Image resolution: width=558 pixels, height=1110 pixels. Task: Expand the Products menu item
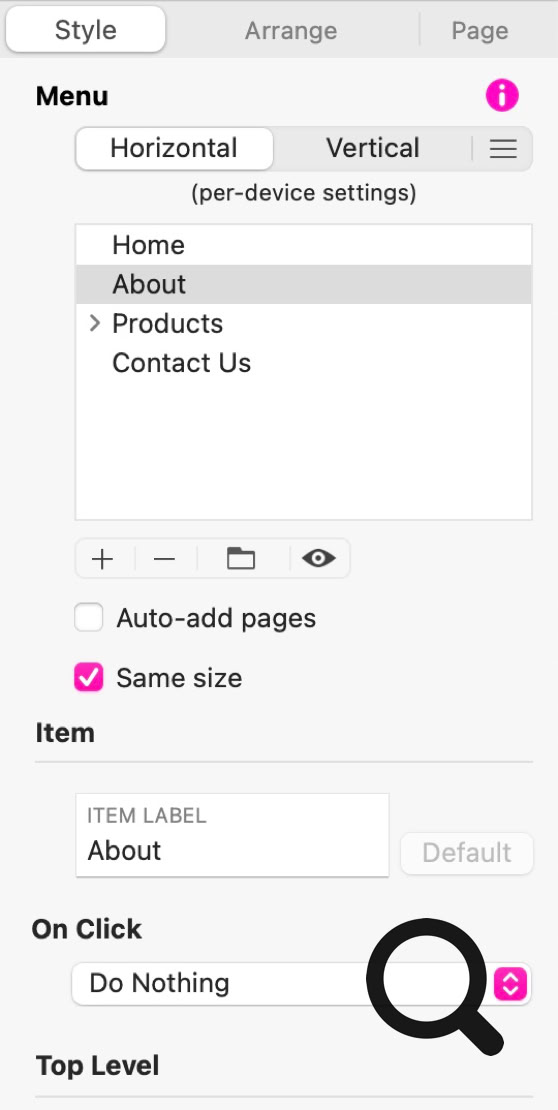94,324
